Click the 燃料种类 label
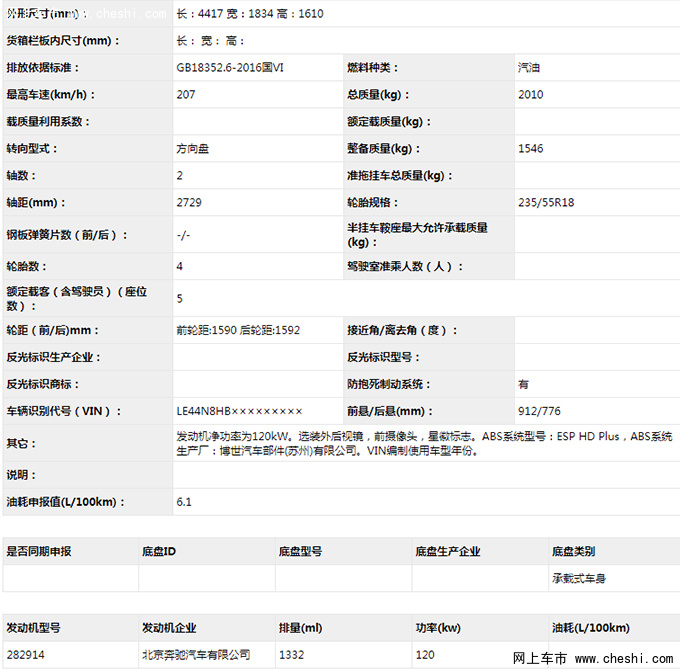The height and width of the screenshot is (670, 680). (x=373, y=68)
